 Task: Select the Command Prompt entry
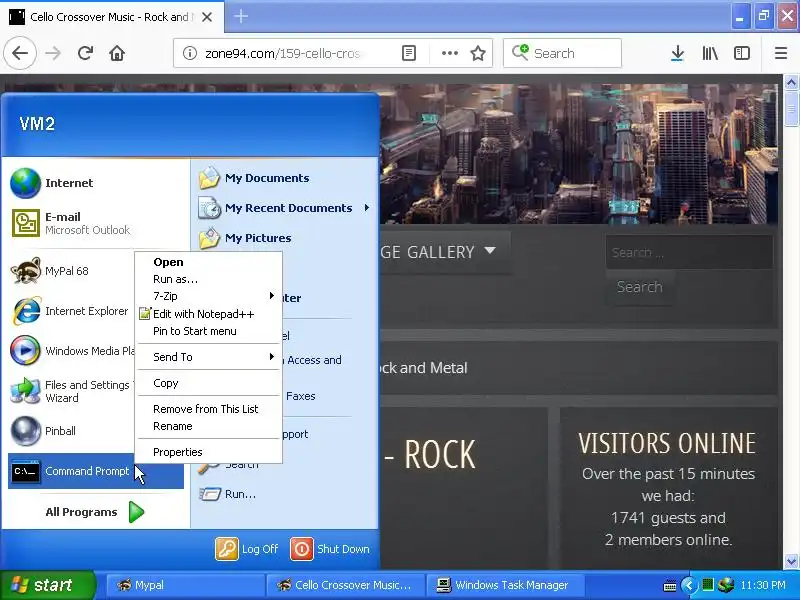(96, 471)
